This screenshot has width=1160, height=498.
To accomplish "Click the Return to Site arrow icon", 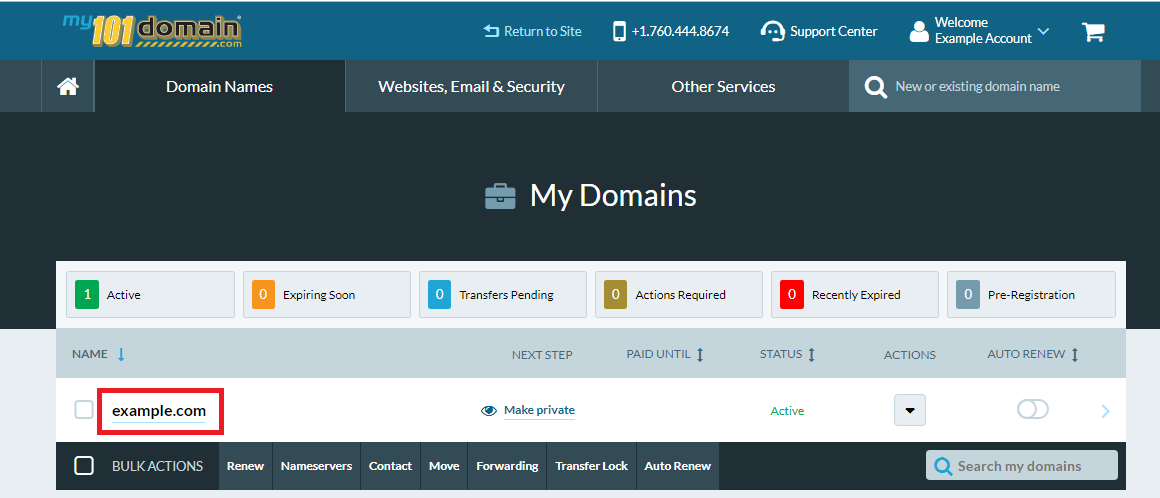I will 490,31.
